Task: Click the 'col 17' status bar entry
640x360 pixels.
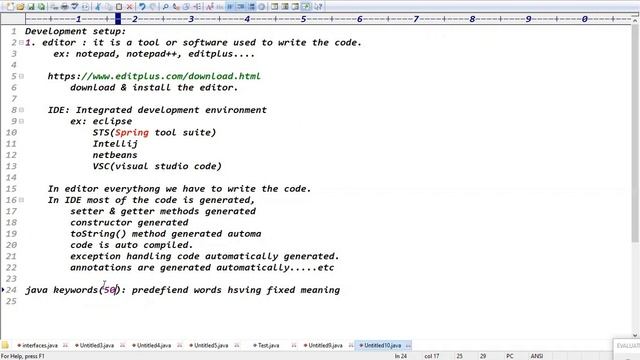Action: pos(431,356)
